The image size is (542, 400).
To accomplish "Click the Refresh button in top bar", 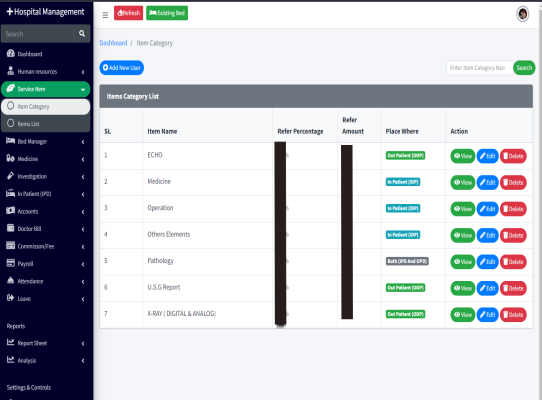I will coord(128,13).
